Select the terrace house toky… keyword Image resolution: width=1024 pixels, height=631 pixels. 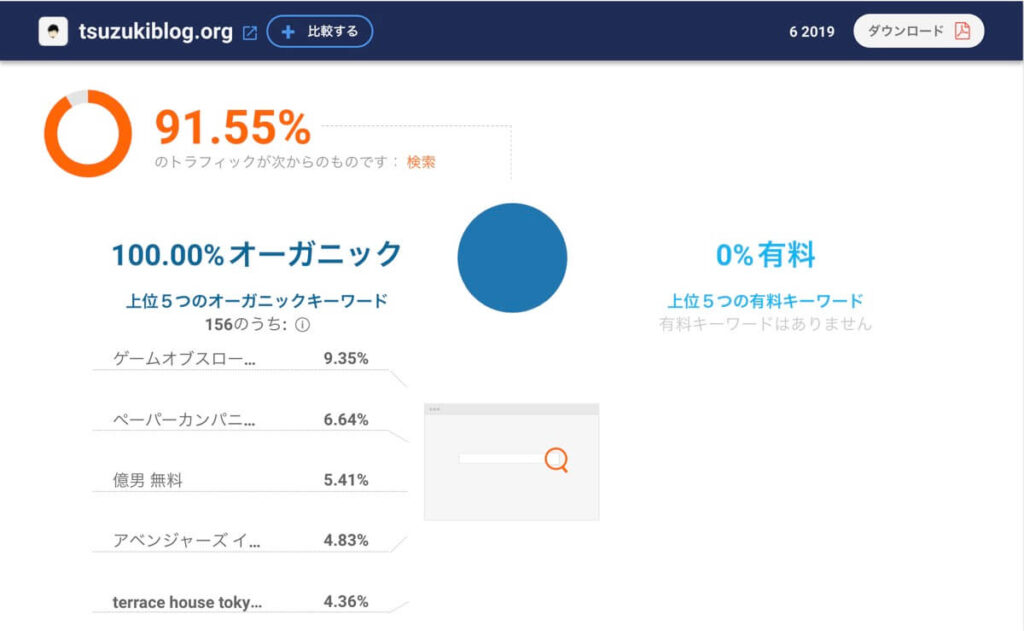tap(187, 602)
